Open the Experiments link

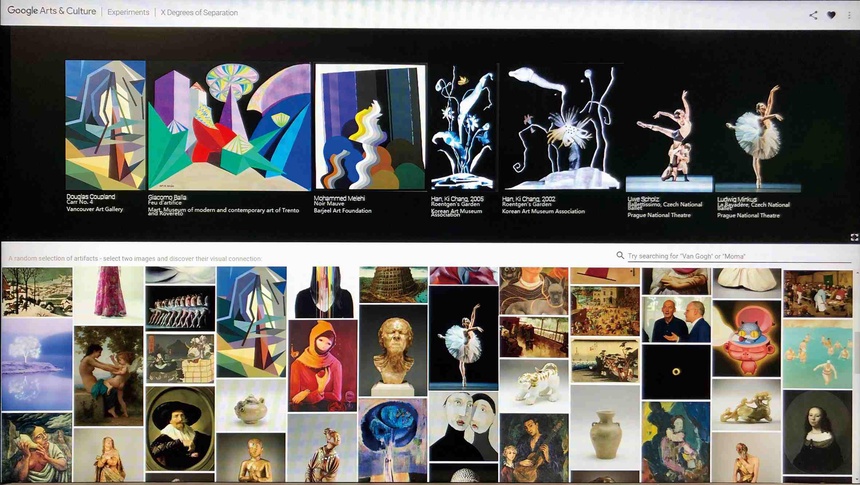pos(128,12)
